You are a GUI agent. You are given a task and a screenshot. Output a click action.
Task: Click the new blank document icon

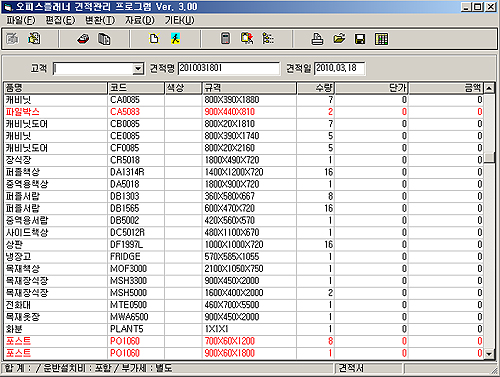coord(154,39)
